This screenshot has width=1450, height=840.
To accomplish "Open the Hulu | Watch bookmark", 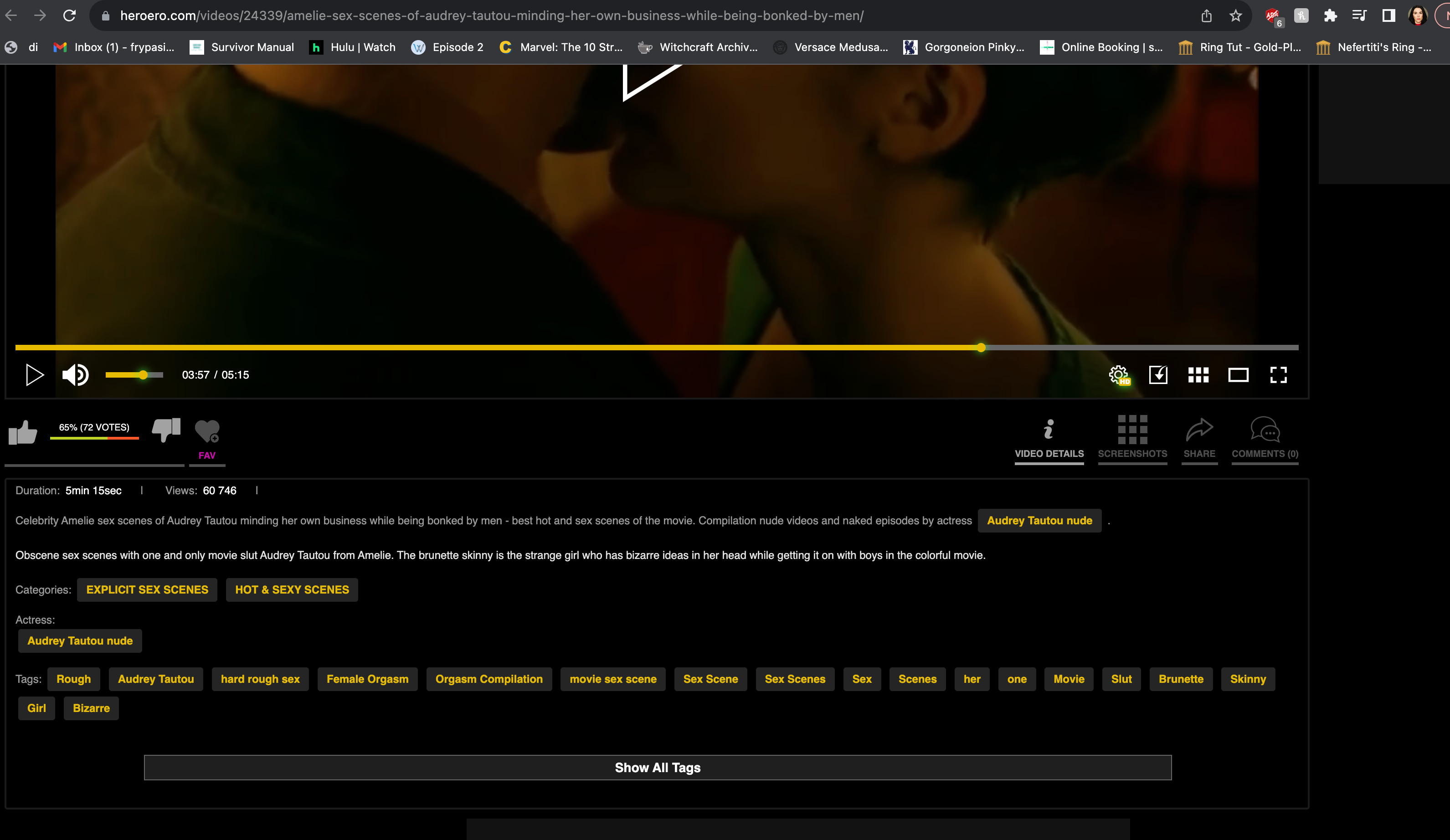I will [x=352, y=47].
